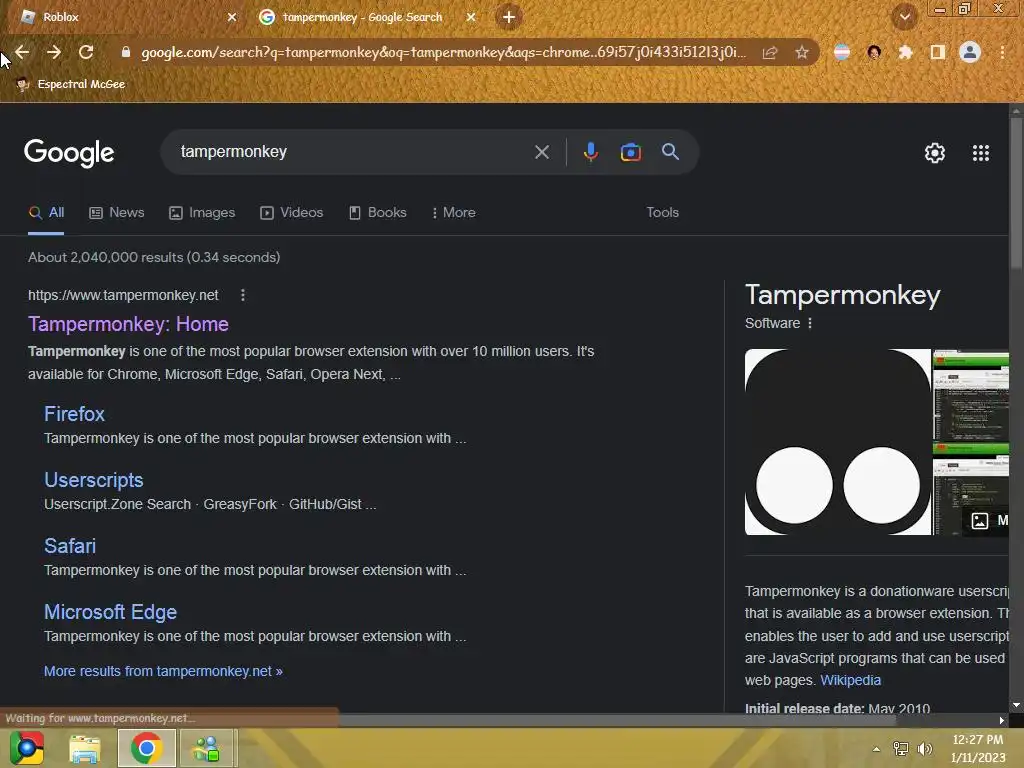The image size is (1024, 768).
Task: Submit search with the magnifier icon
Action: (670, 152)
